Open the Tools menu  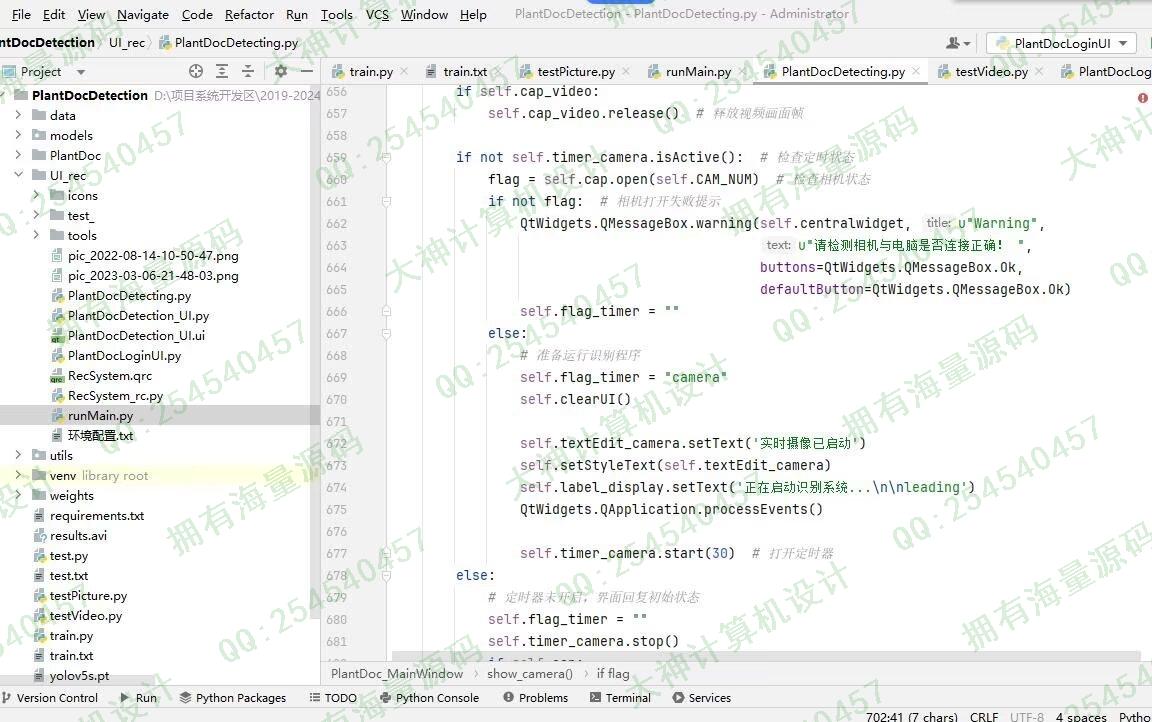(x=336, y=14)
